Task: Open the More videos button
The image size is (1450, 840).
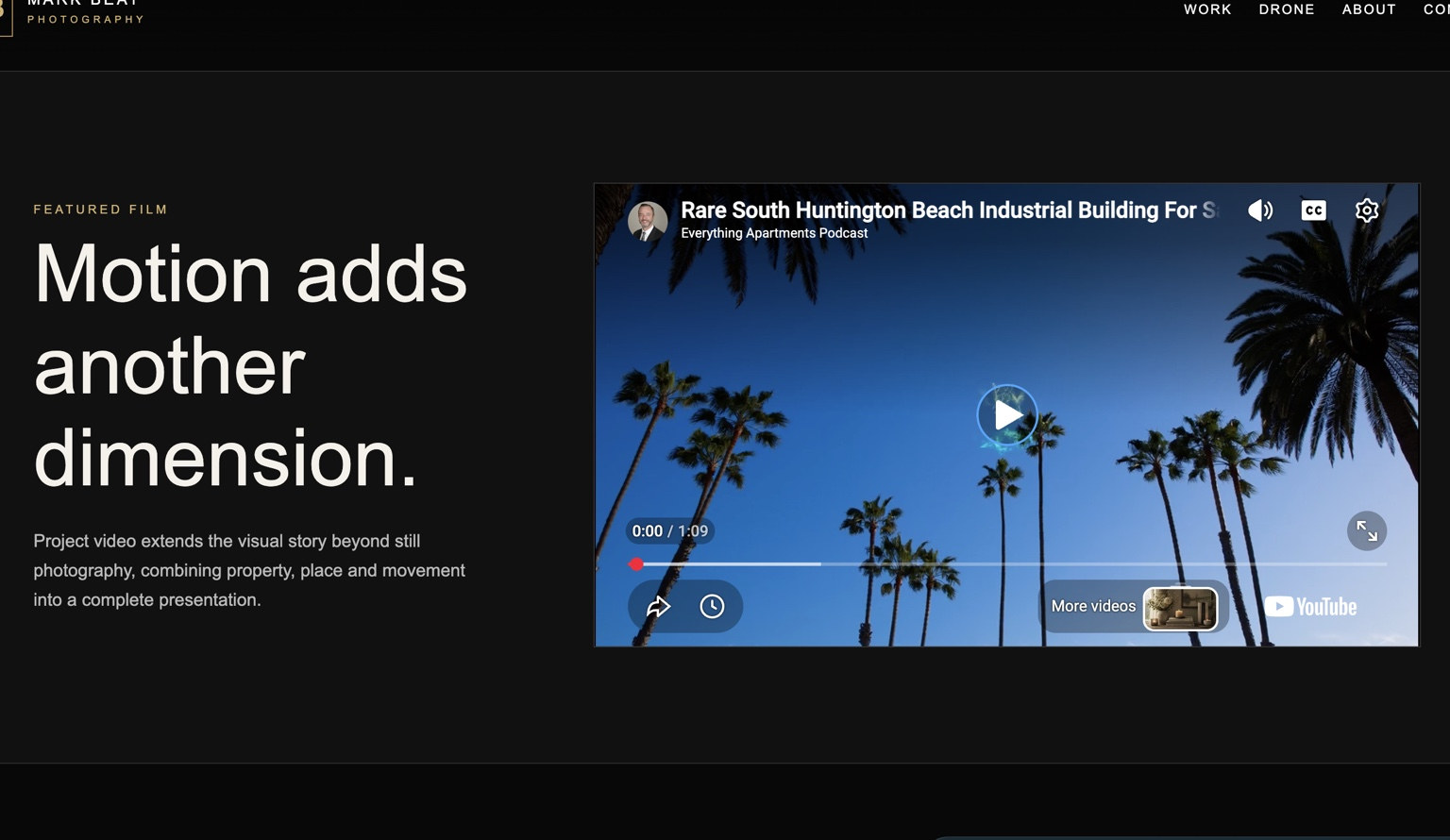Action: click(x=1134, y=607)
